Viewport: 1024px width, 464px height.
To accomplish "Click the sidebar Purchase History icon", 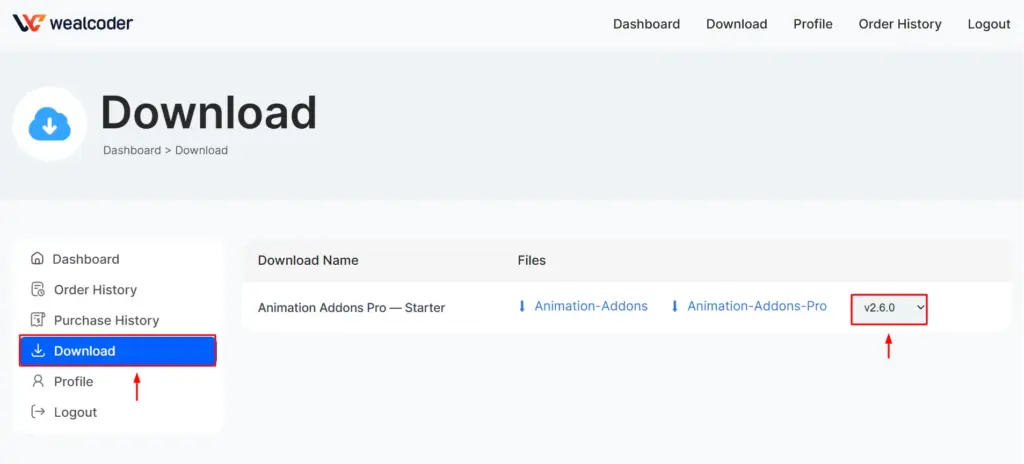I will (38, 320).
